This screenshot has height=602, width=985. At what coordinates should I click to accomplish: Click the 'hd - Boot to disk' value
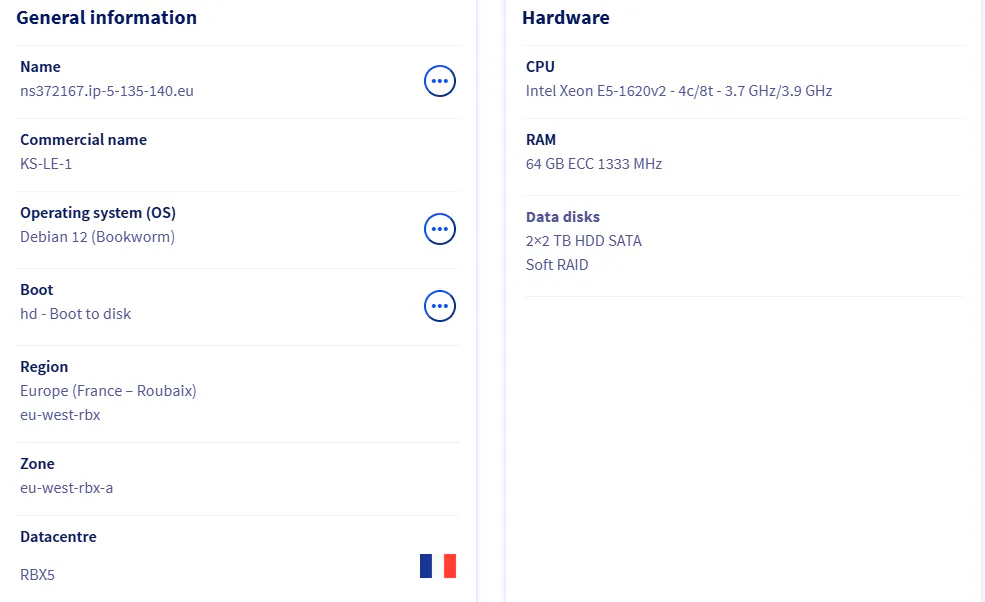tap(76, 314)
